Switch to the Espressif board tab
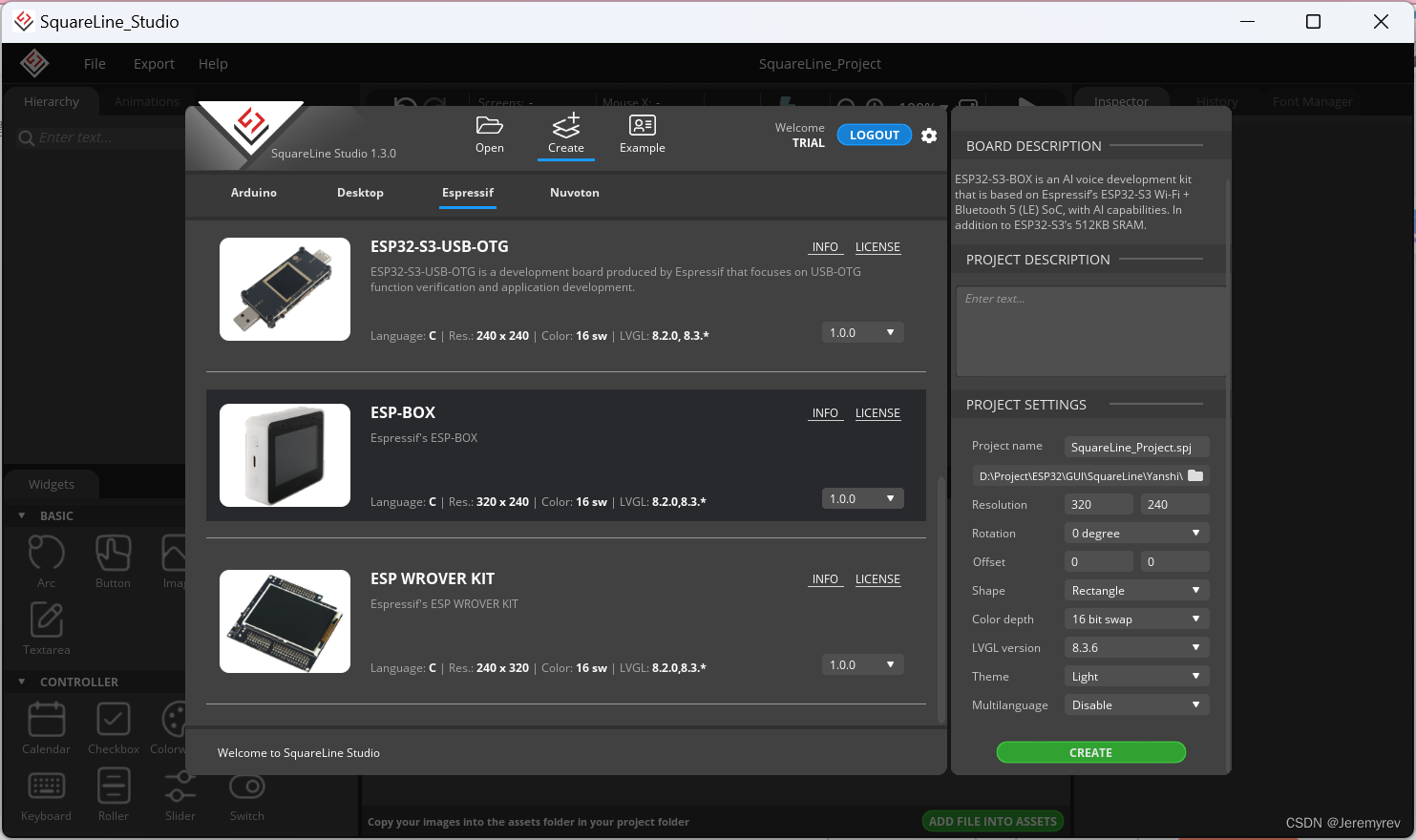 [x=468, y=193]
